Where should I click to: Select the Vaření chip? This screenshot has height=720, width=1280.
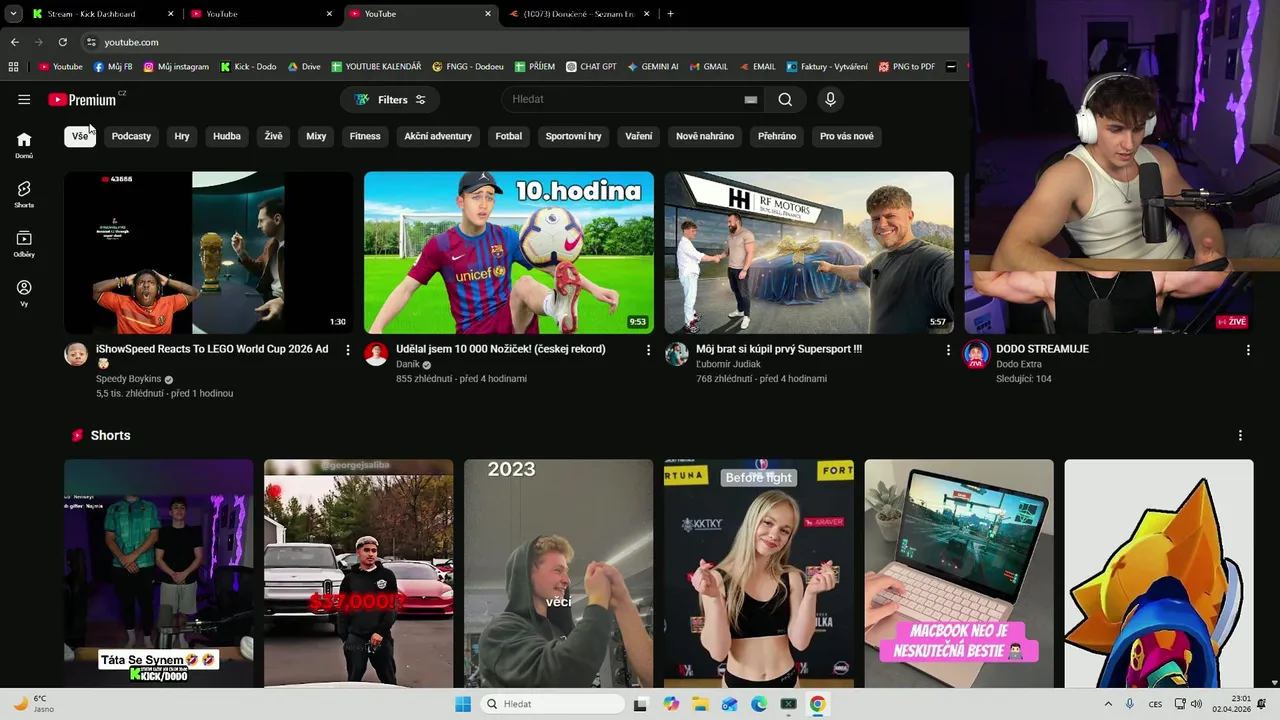[639, 136]
